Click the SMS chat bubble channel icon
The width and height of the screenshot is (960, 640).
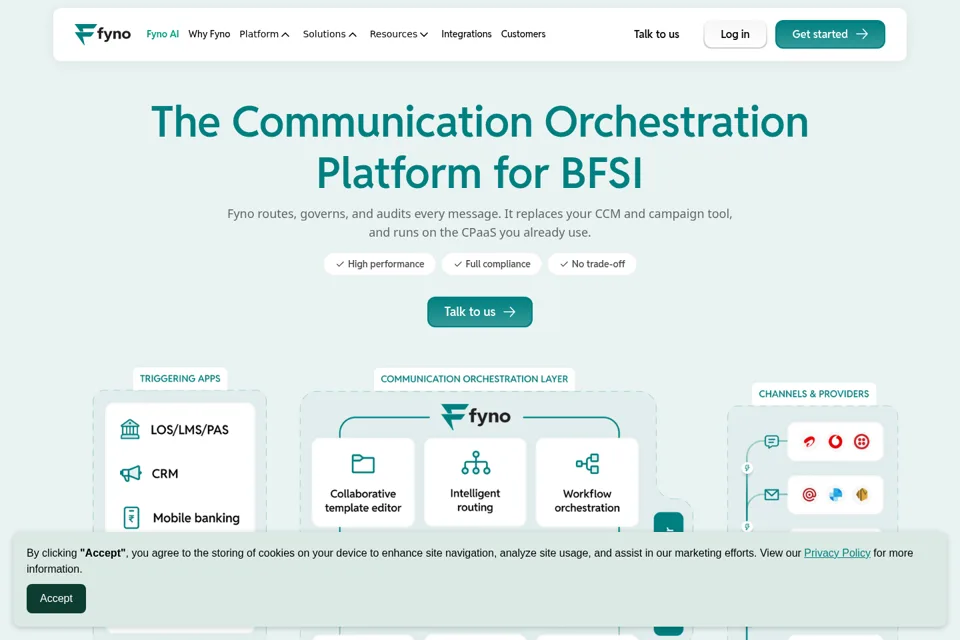pos(771,441)
